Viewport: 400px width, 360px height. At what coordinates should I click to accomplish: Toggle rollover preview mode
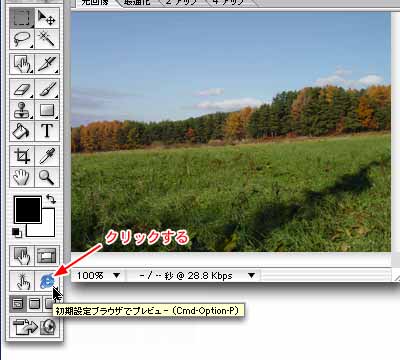tap(22, 281)
